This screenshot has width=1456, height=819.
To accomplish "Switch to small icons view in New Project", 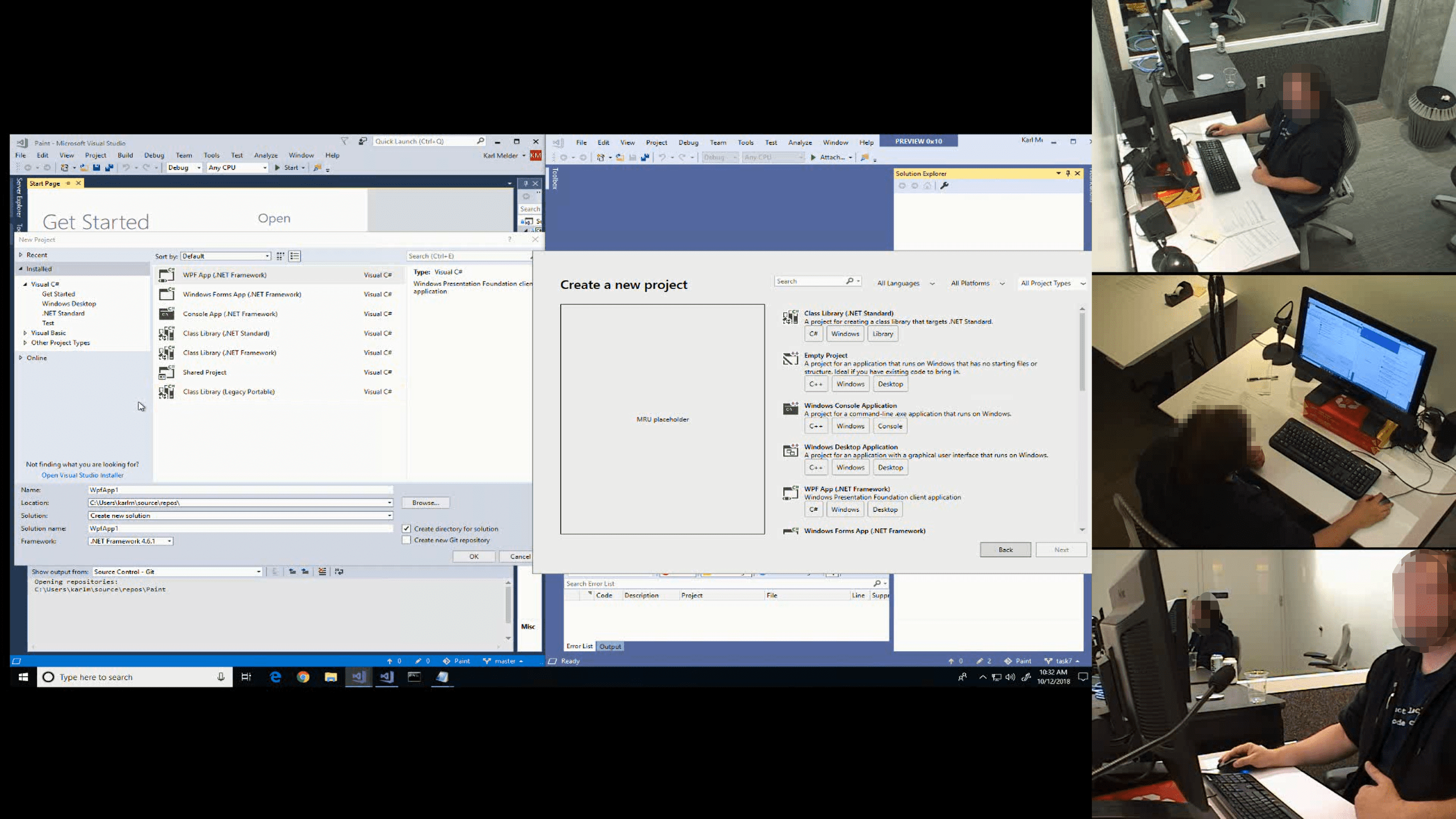I will [x=280, y=257].
